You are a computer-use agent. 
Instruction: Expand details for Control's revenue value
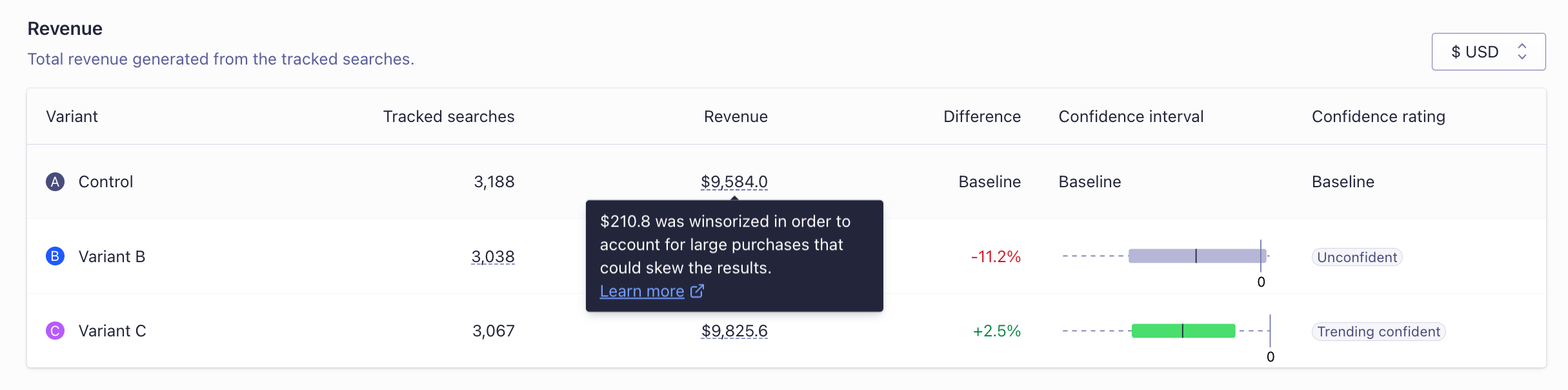pyautogui.click(x=734, y=181)
